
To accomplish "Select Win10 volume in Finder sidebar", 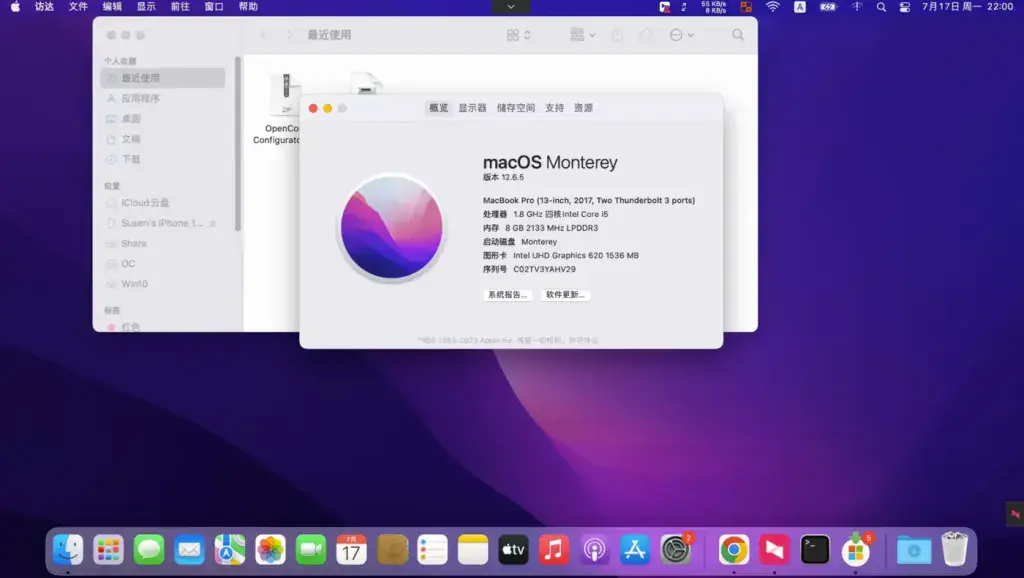I will [163, 283].
